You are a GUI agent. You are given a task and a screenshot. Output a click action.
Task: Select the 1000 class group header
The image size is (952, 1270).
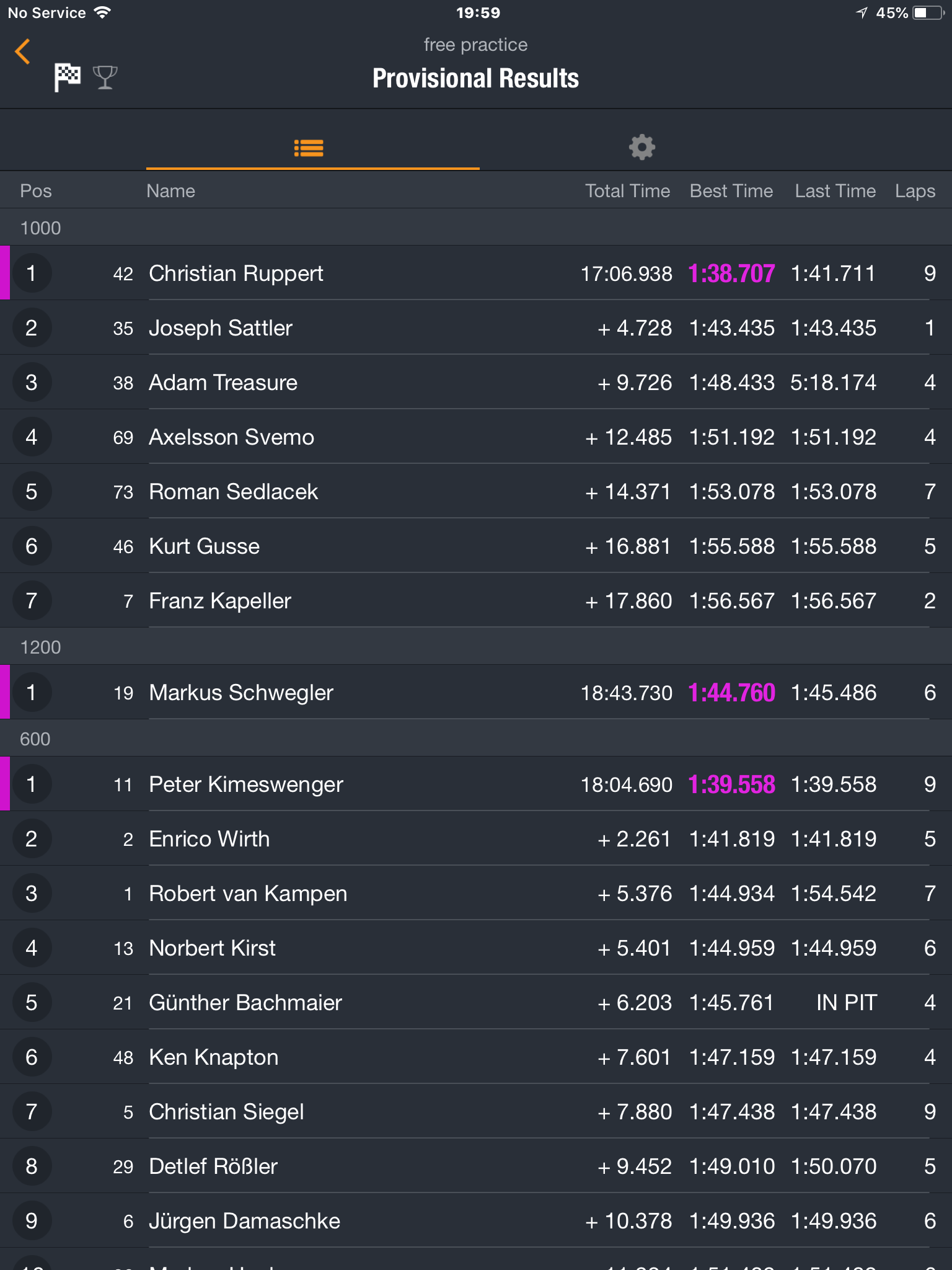[x=476, y=228]
